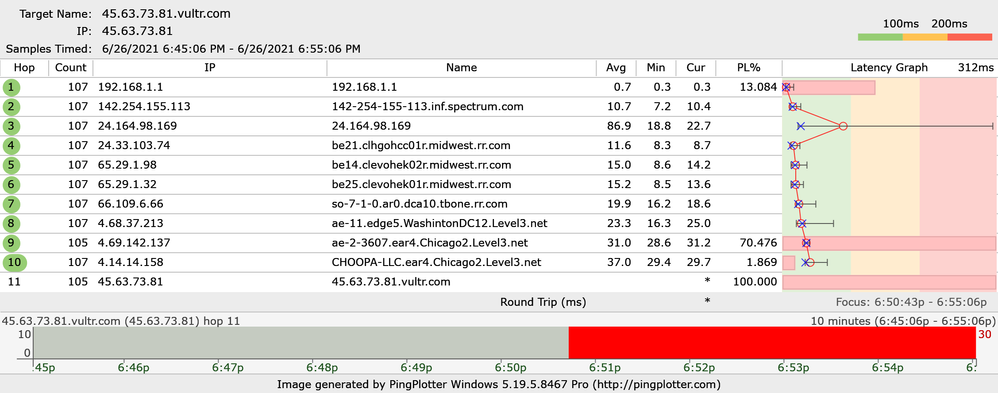This screenshot has width=998, height=393.
Task: Select name be14.clevohek02r.midwest.rr.com
Action: pos(421,165)
